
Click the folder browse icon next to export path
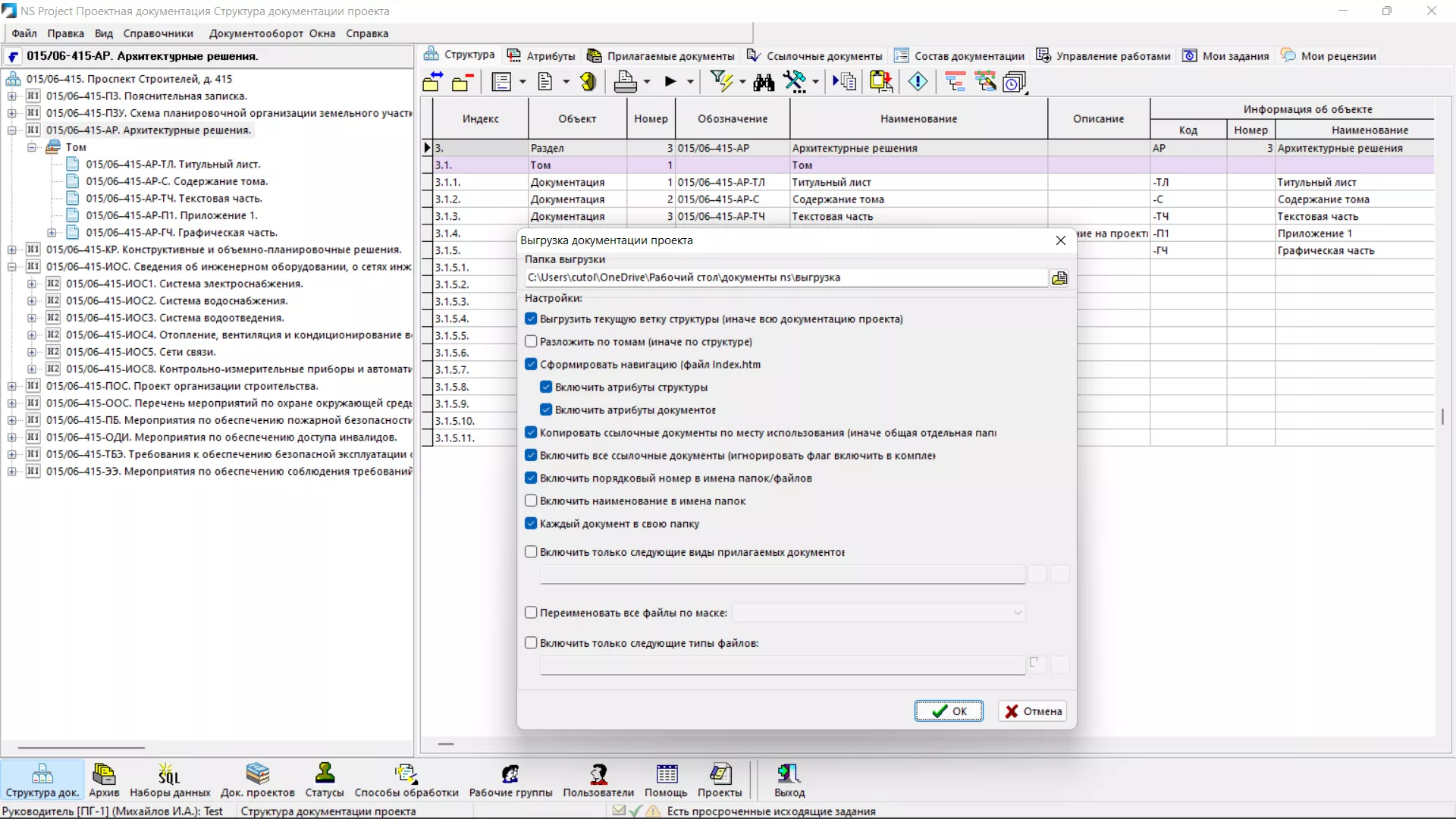click(x=1059, y=278)
